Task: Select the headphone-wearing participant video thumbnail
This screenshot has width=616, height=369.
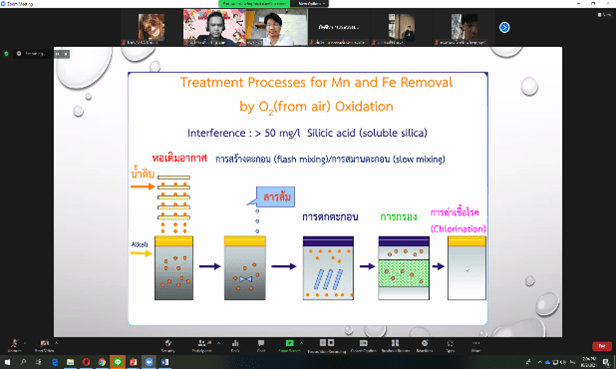Action: 214,28
